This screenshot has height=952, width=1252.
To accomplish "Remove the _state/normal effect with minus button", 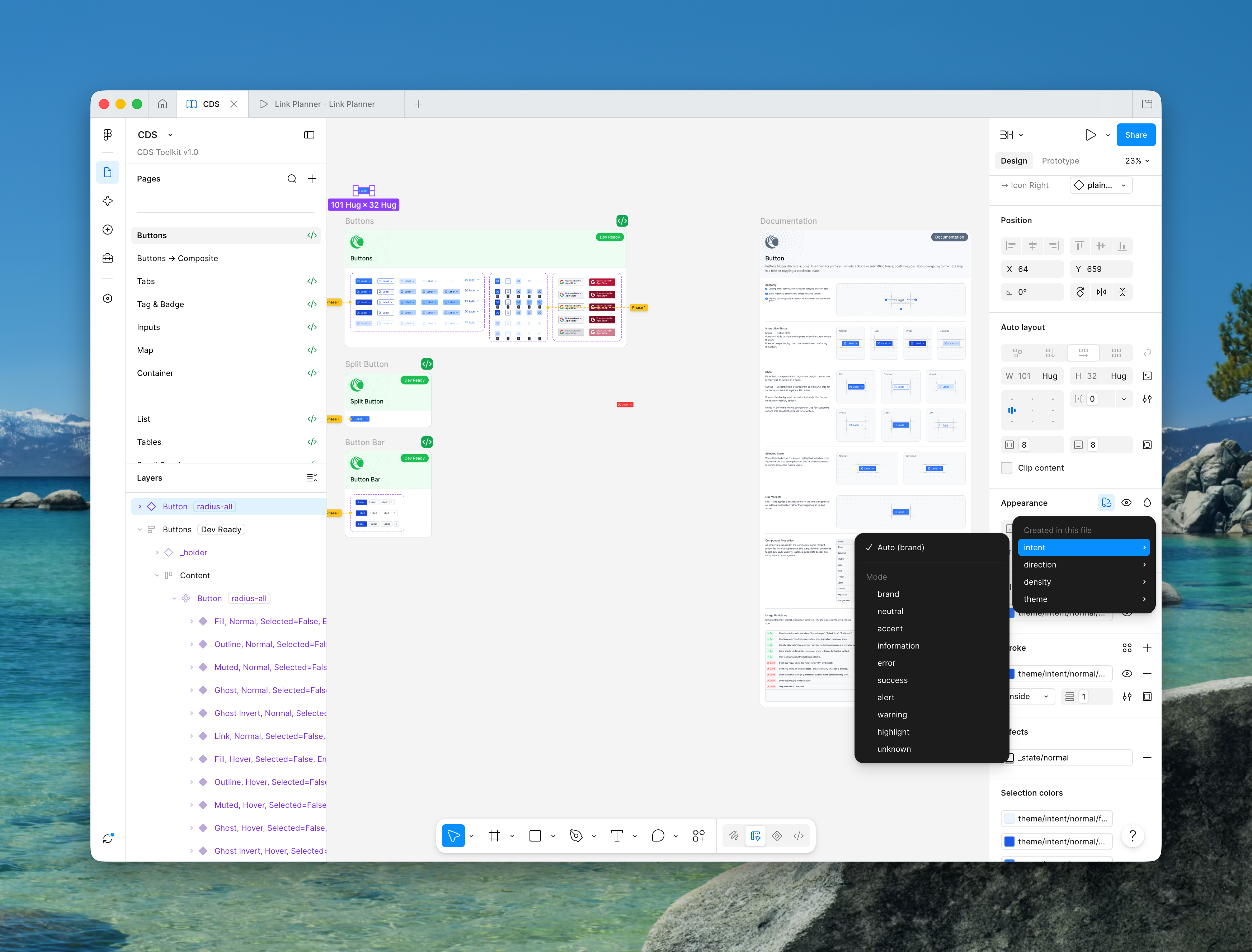I will 1147,758.
